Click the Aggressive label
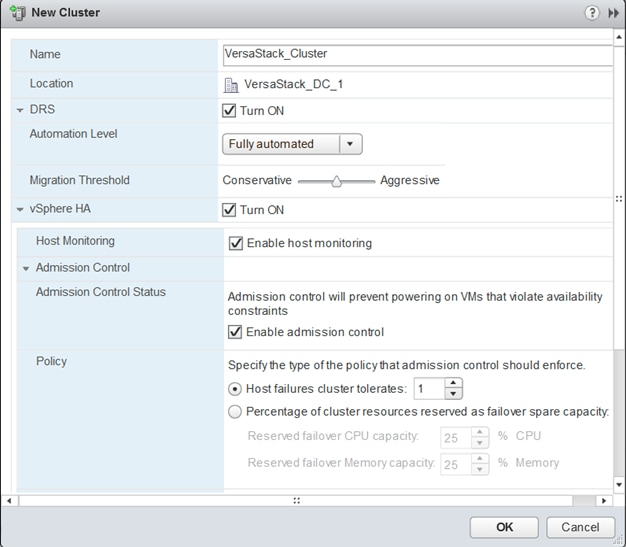626x547 pixels. pos(410,180)
